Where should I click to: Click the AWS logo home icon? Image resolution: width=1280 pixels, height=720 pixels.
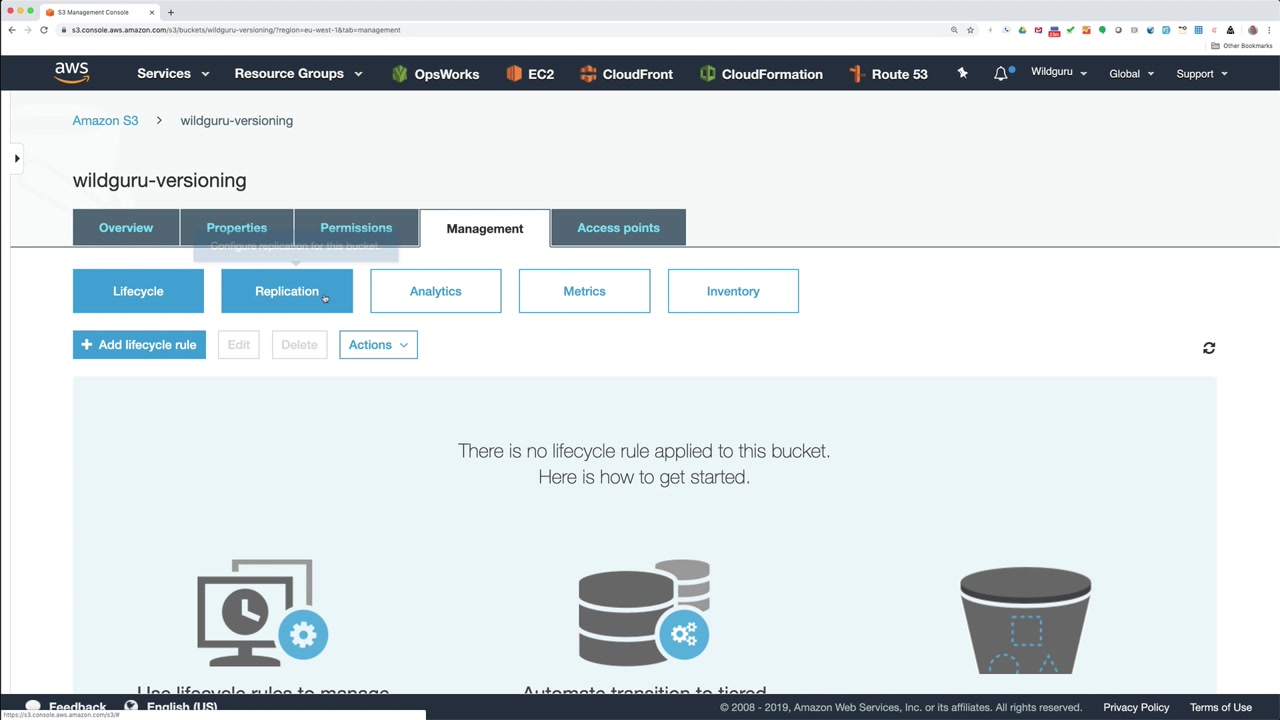coord(72,73)
